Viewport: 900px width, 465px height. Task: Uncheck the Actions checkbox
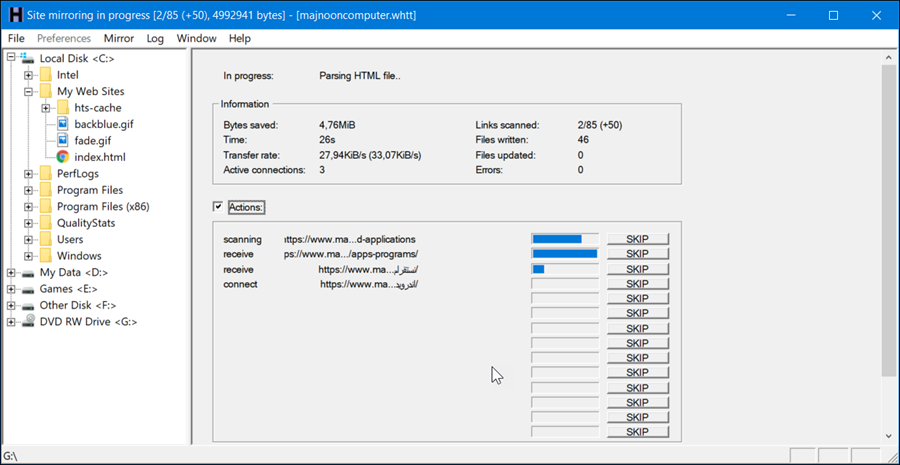coord(218,207)
